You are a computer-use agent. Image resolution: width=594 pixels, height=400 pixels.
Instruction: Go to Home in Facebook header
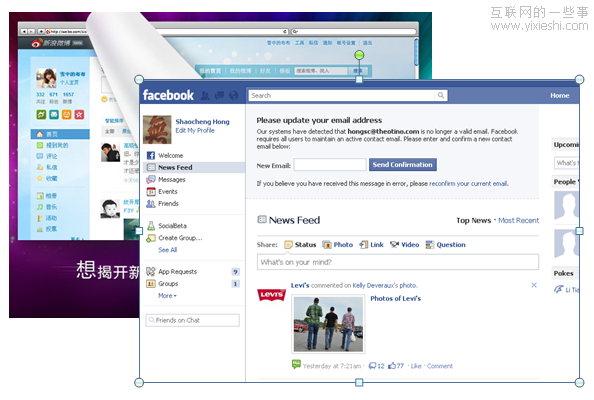pyautogui.click(x=560, y=95)
